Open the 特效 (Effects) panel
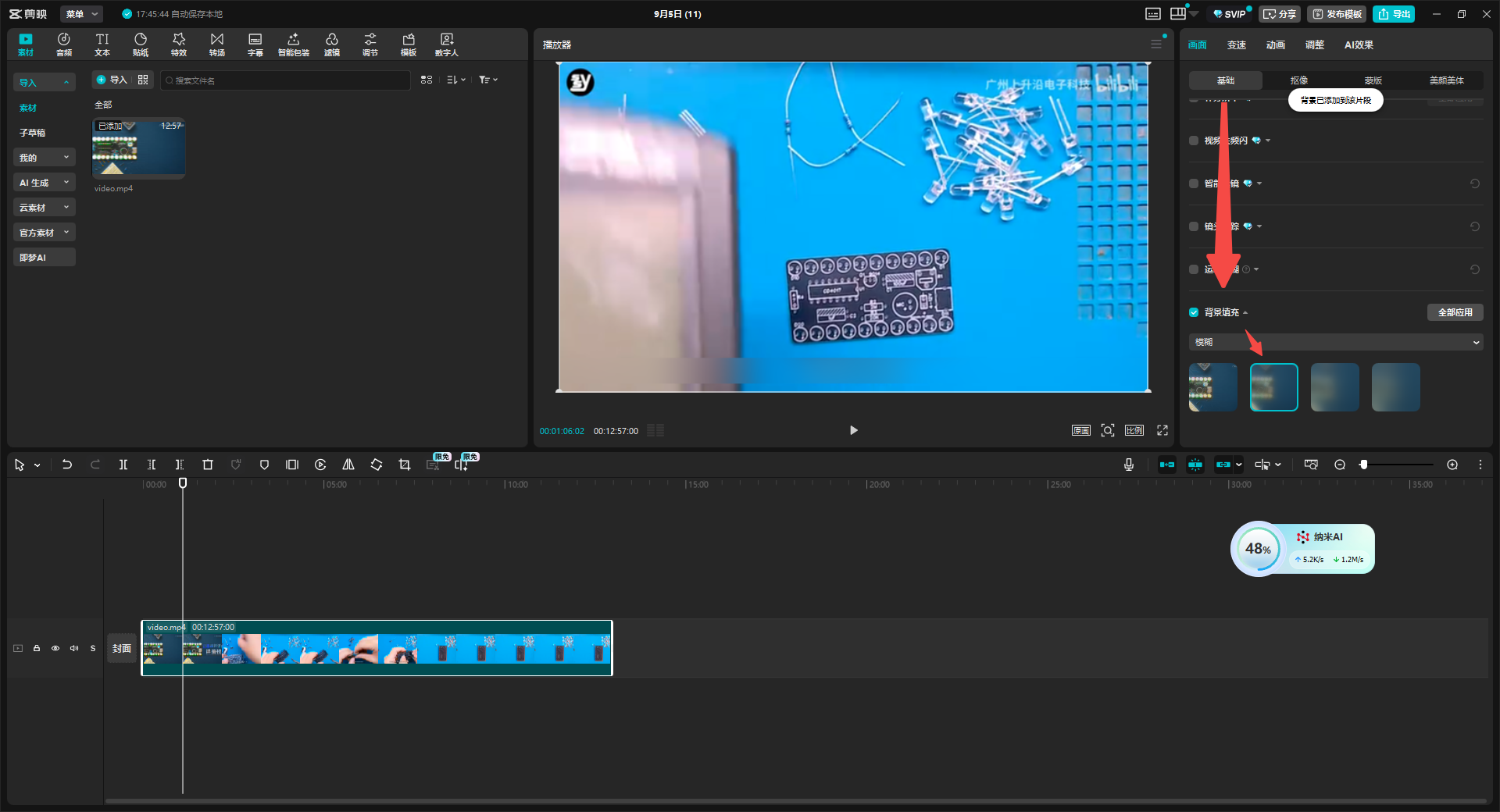1500x812 pixels. pos(179,45)
